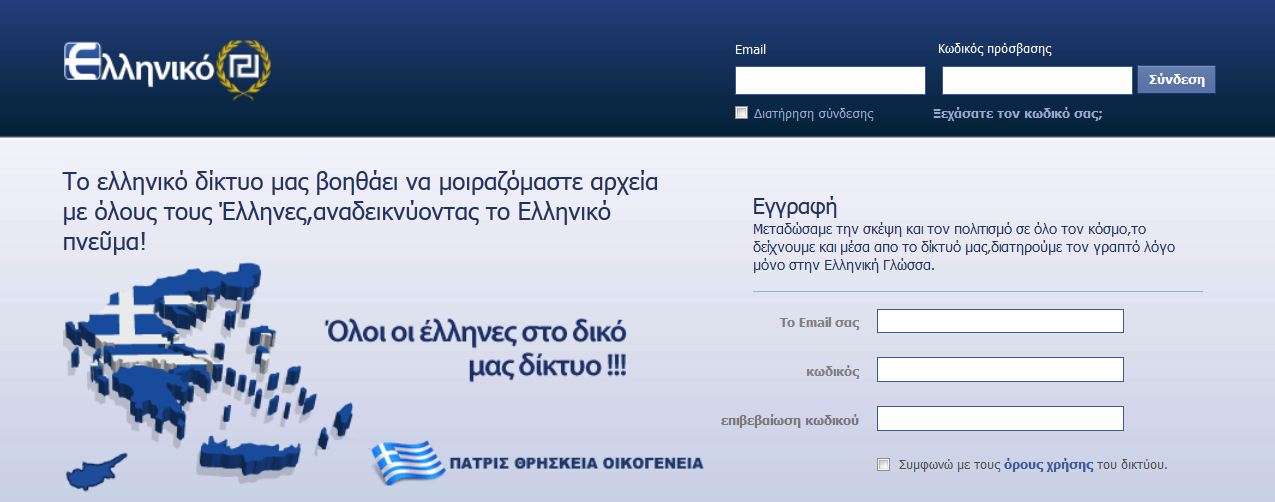Image resolution: width=1275 pixels, height=502 pixels.
Task: Click the waving Greek flag icon
Action: tap(408, 462)
